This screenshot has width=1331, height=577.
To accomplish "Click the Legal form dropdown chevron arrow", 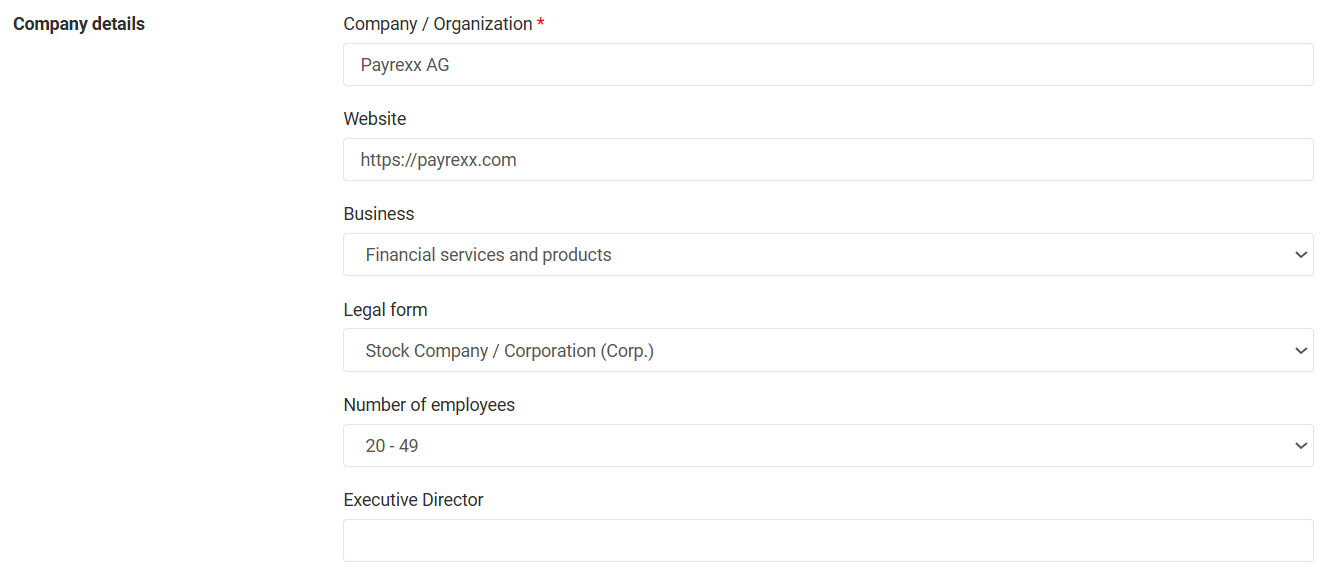I will (x=1300, y=351).
